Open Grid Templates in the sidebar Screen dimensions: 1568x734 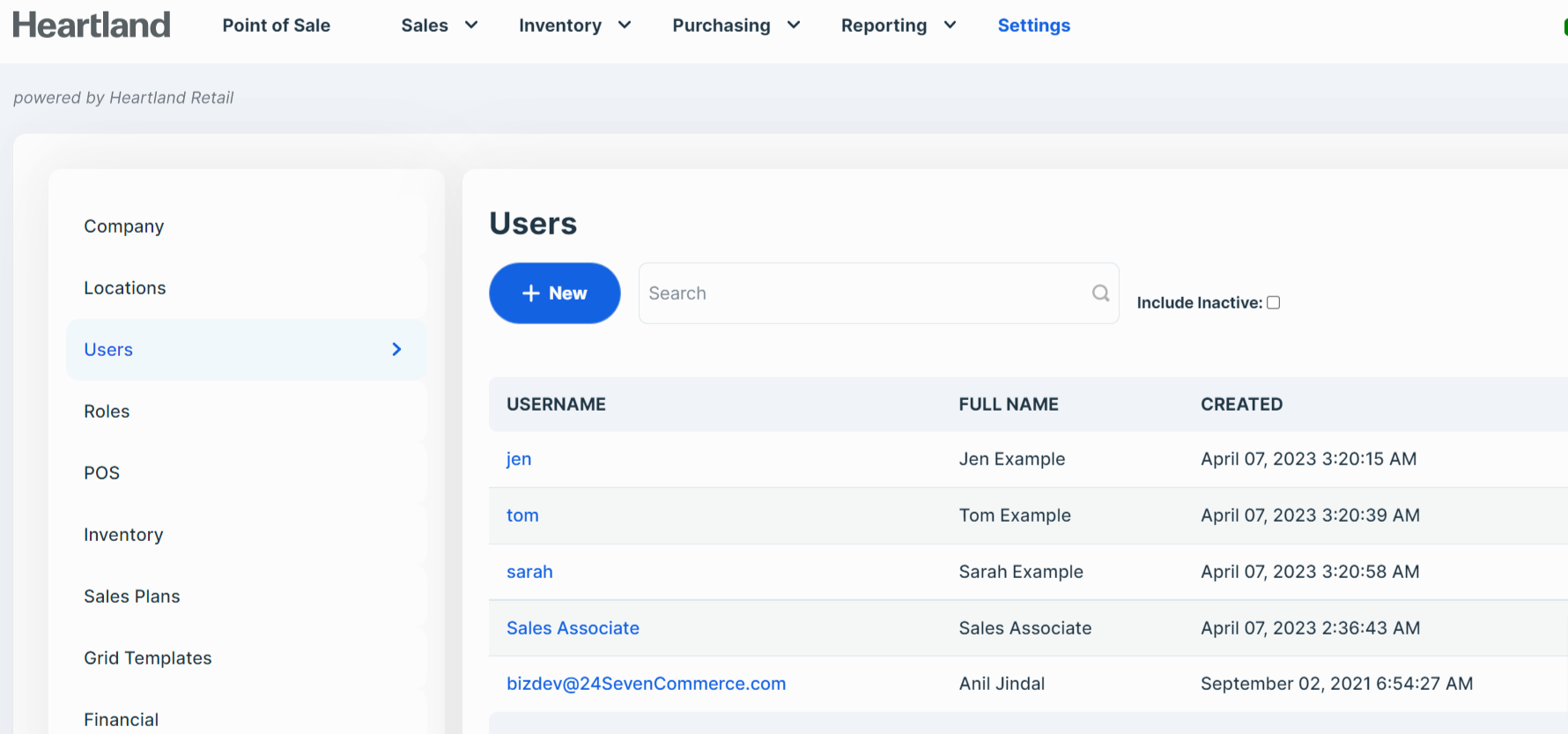click(x=247, y=658)
